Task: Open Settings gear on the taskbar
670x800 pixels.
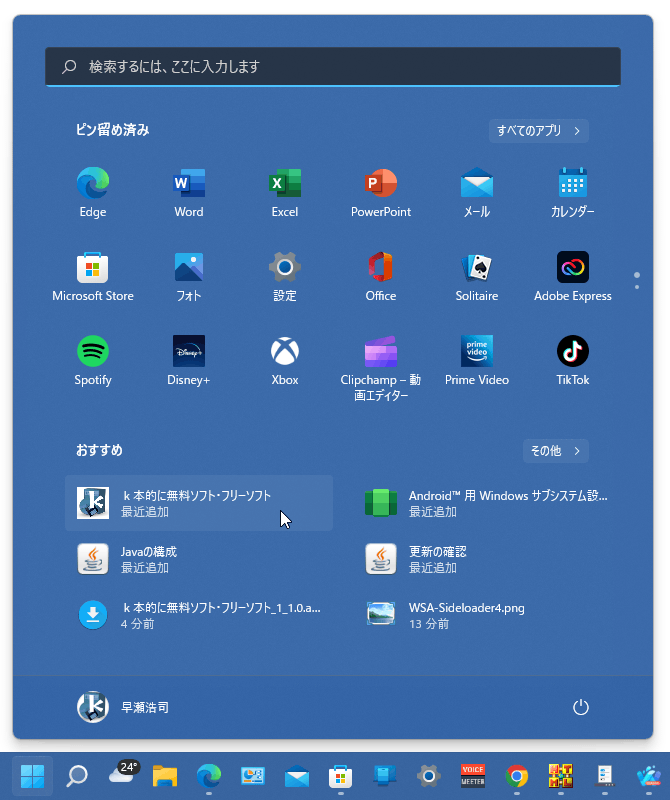Action: (x=429, y=776)
